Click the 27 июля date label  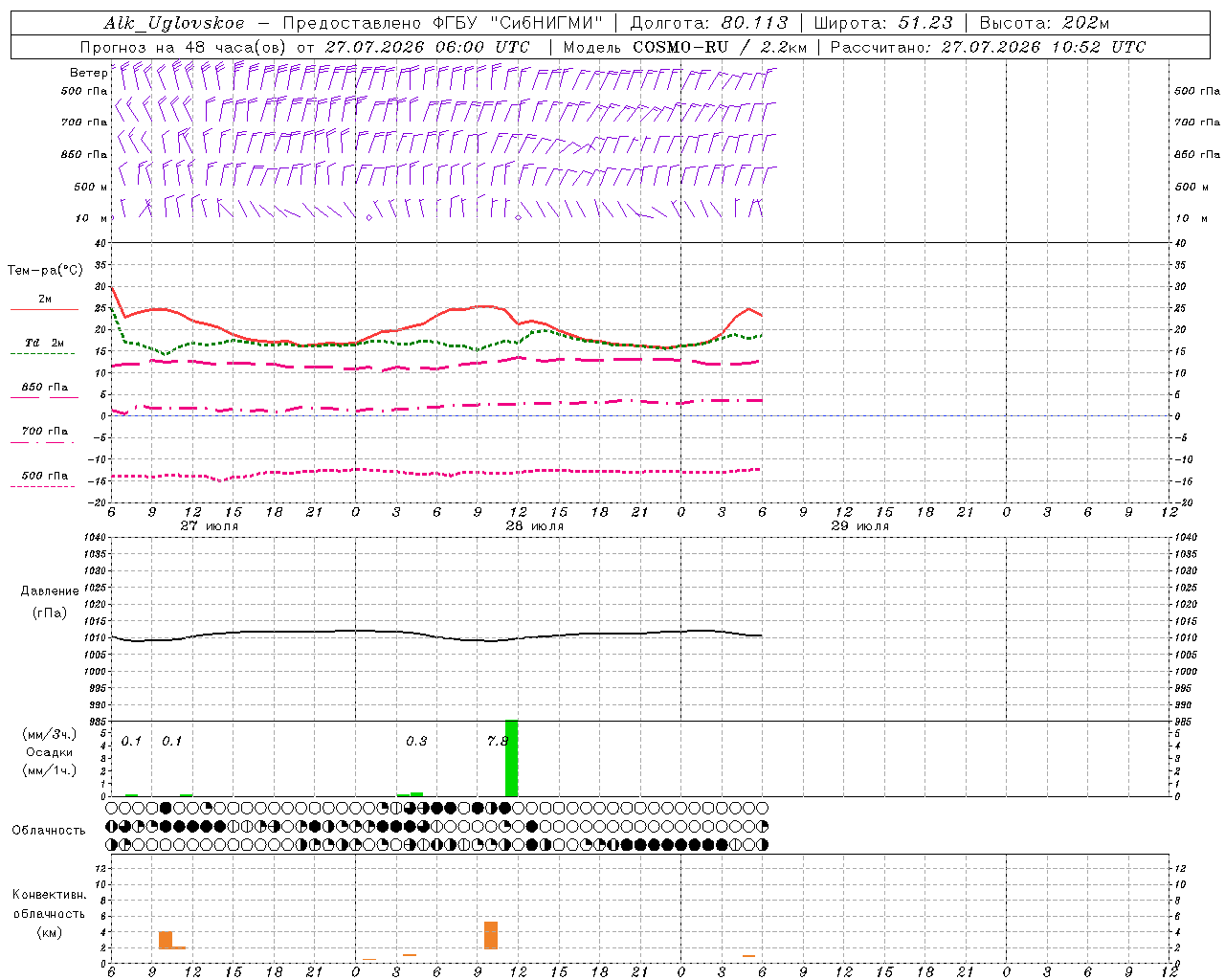(x=209, y=526)
